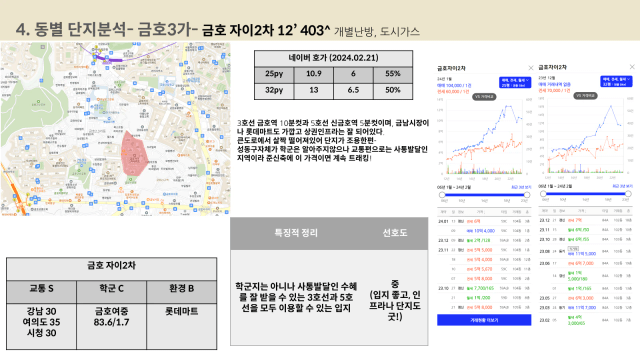
Task: Click left handle of left chart's date slider
Action: point(442,195)
